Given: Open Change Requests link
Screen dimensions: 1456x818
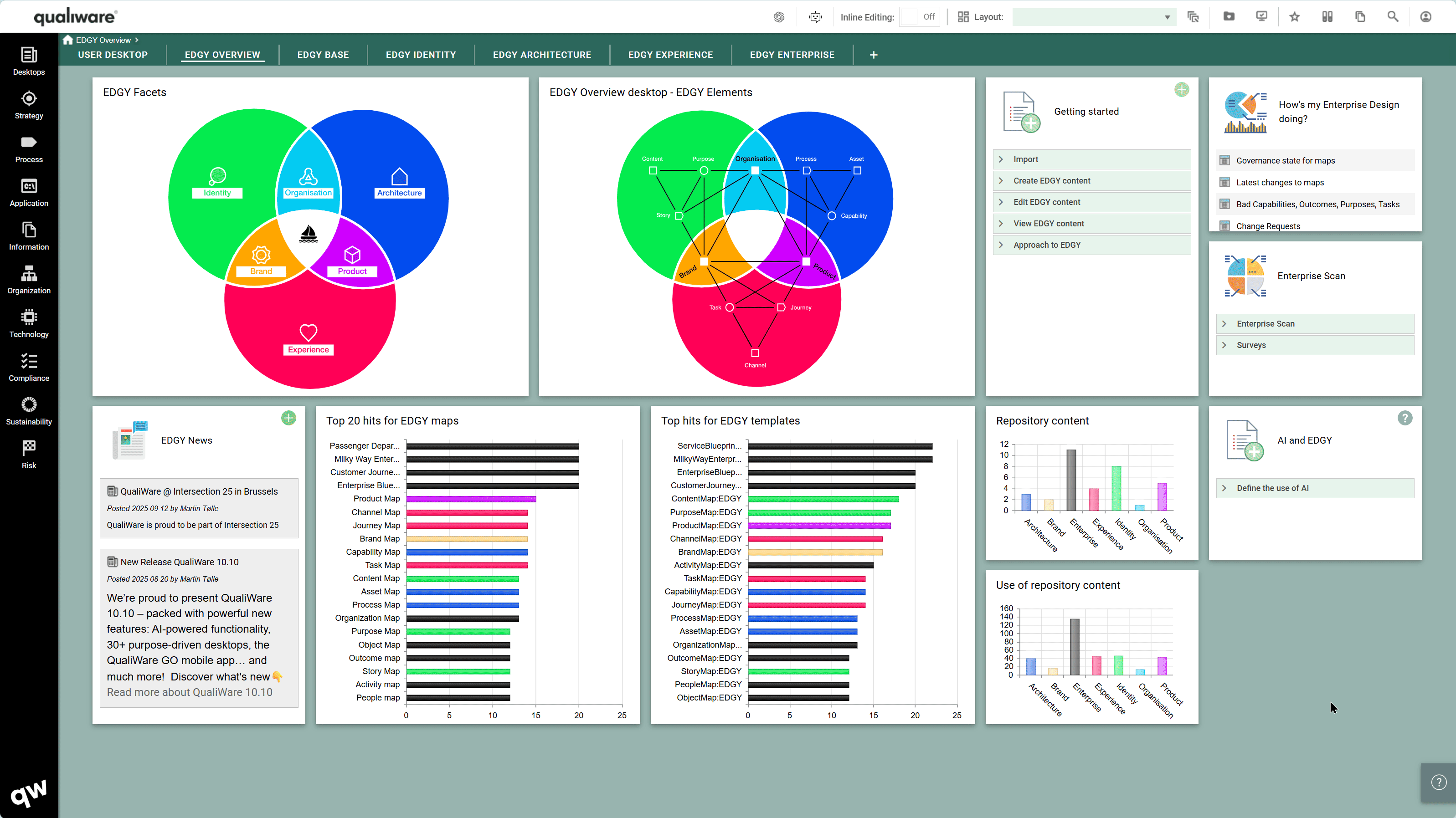Looking at the screenshot, I should click(x=1268, y=226).
